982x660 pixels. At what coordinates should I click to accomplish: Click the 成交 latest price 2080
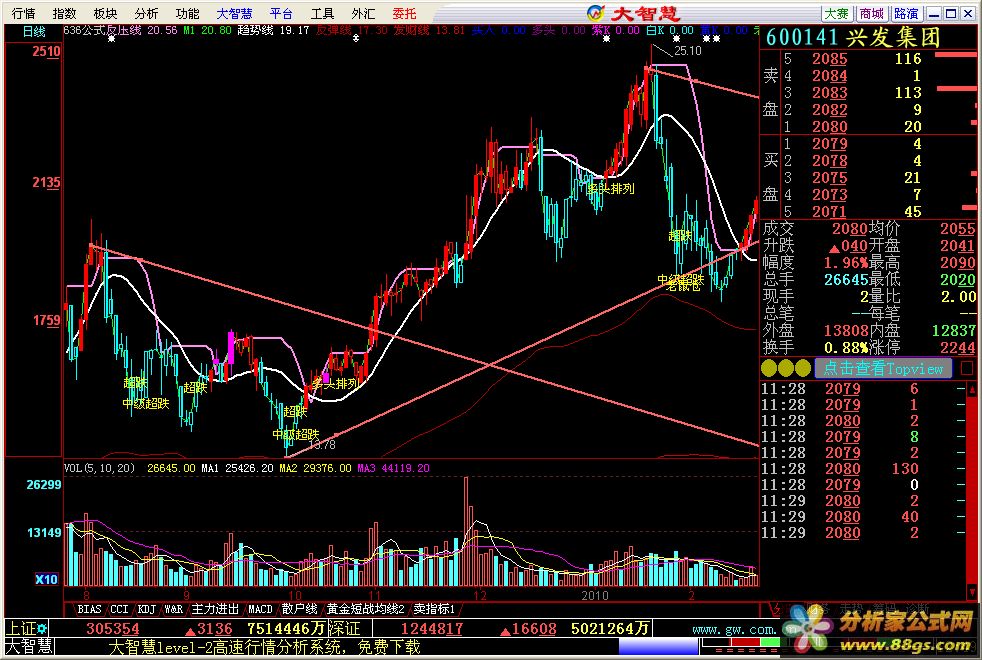click(849, 229)
